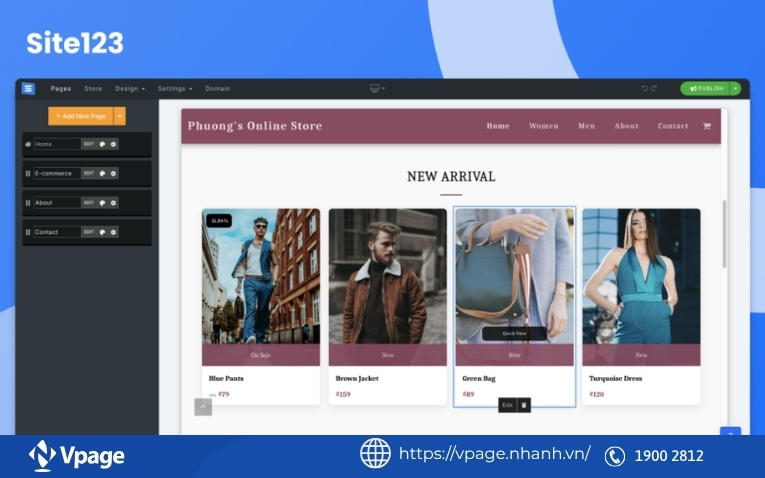Click the redo arrow icon
This screenshot has width=765, height=478.
pos(654,88)
